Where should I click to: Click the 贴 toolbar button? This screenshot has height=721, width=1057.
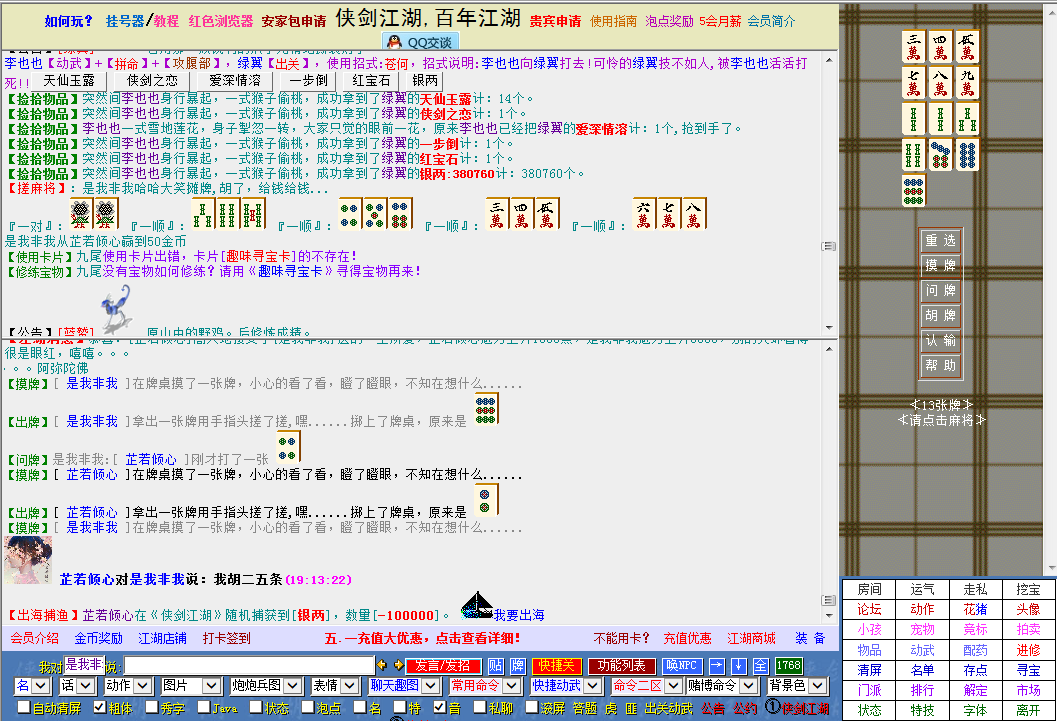click(495, 666)
